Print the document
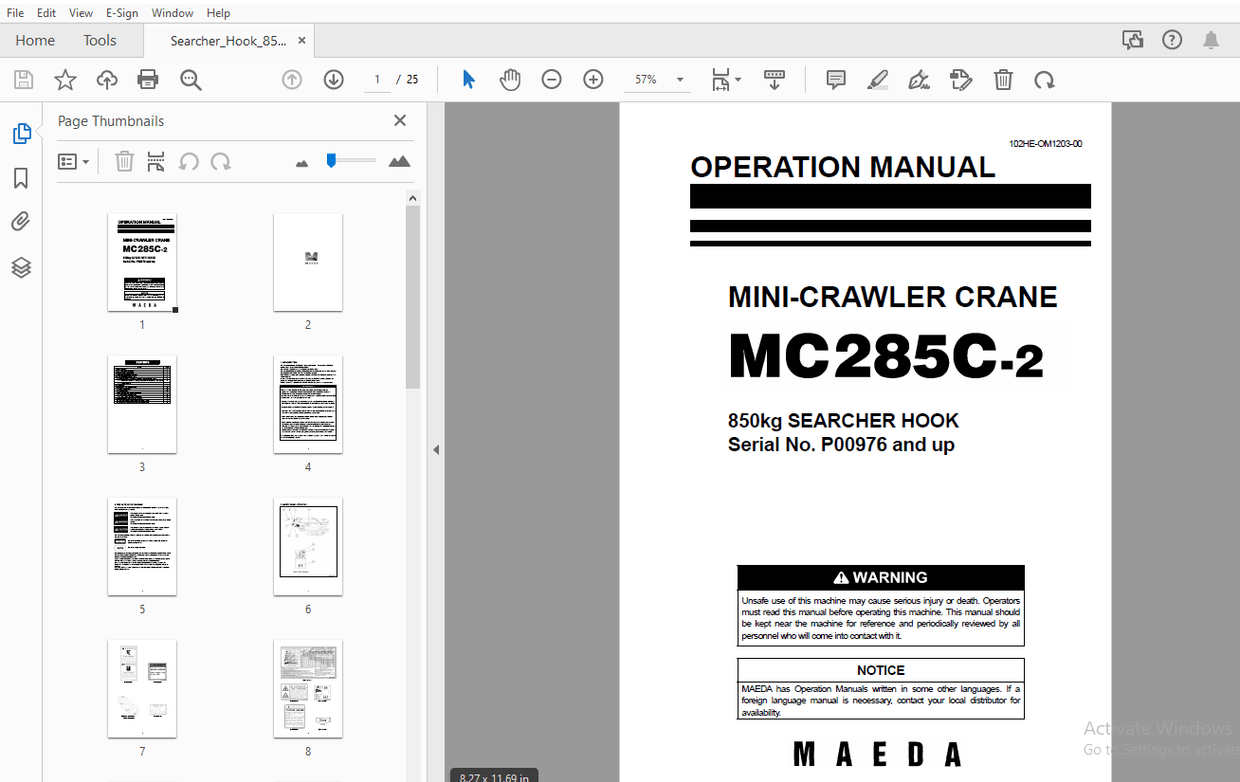1240x782 pixels. [148, 79]
